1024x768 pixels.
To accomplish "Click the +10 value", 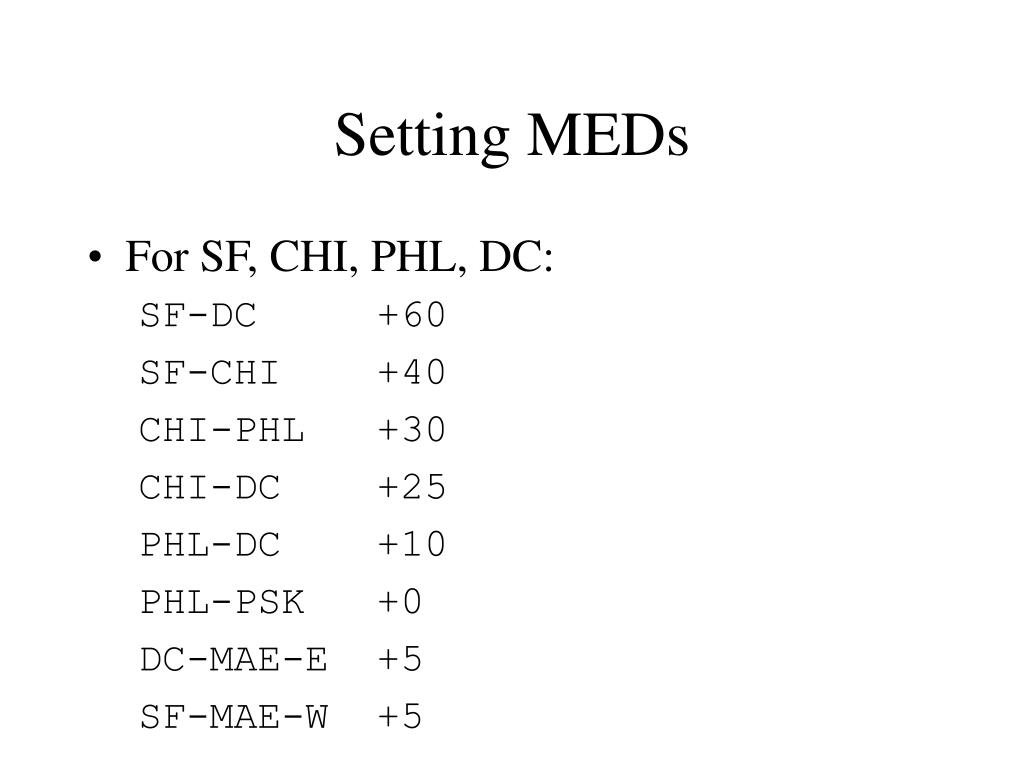I will [411, 544].
